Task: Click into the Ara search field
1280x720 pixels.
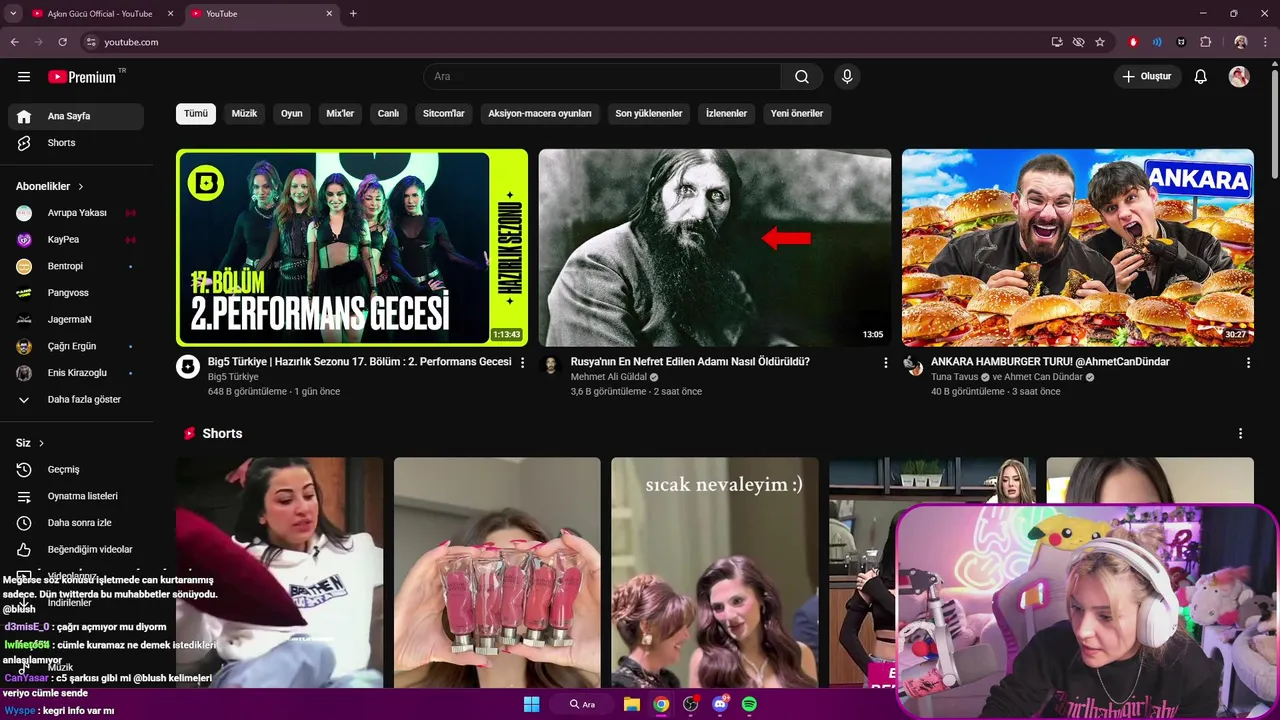Action: coord(602,77)
